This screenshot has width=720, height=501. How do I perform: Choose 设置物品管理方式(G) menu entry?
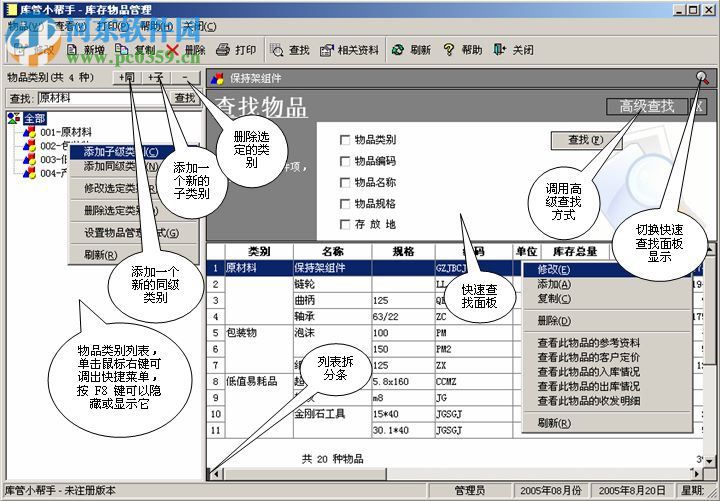133,233
